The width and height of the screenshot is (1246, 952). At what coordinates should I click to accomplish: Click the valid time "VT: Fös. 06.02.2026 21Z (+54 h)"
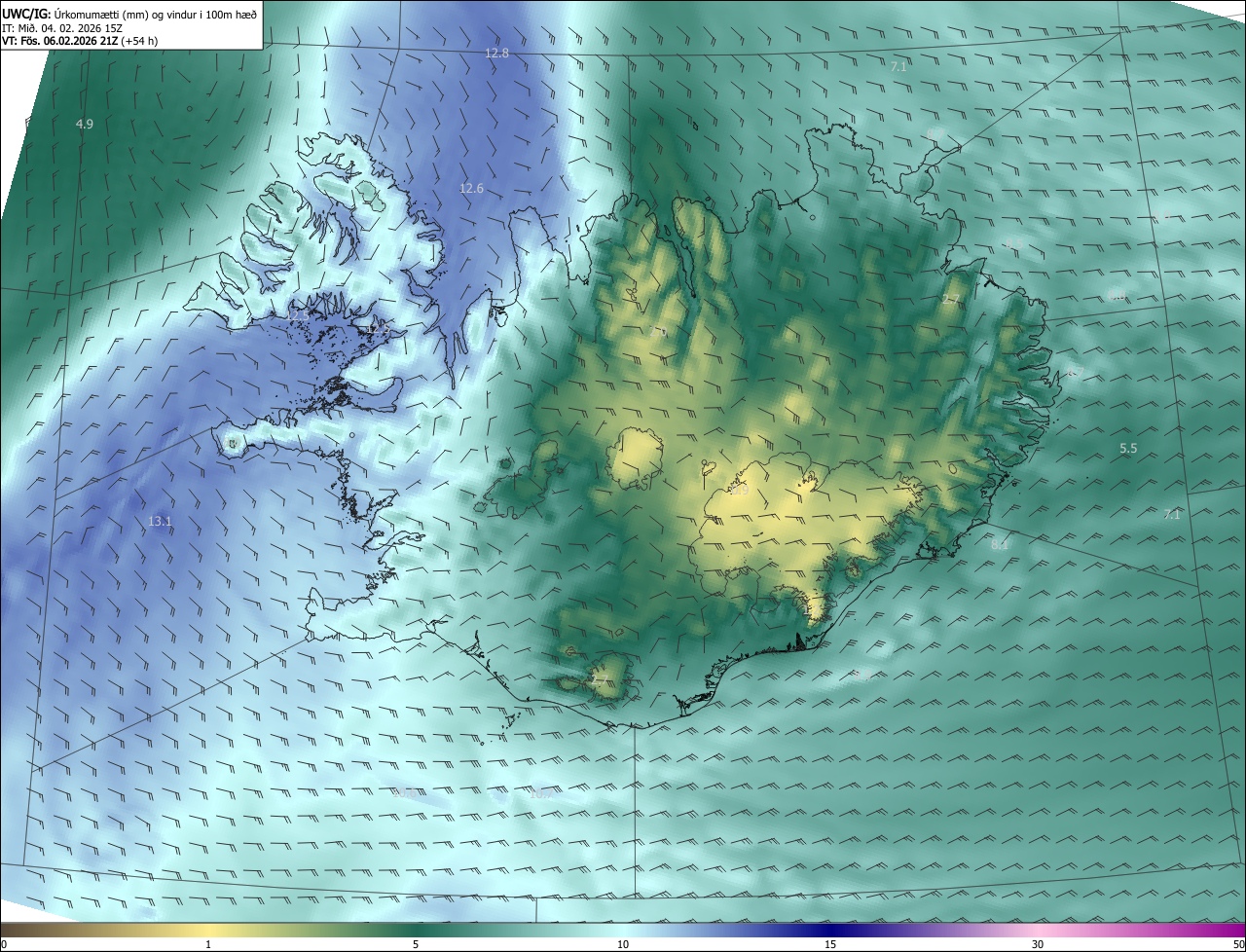tap(80, 41)
